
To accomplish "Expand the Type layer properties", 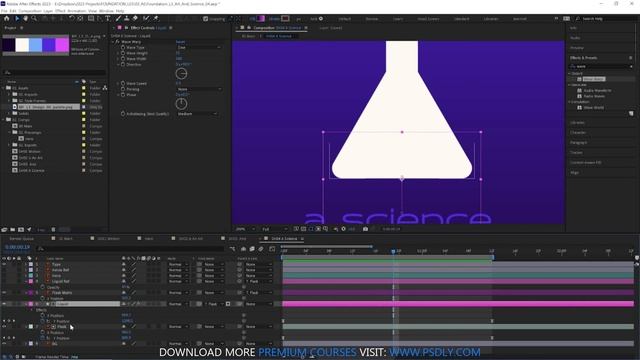I will tap(25, 264).
